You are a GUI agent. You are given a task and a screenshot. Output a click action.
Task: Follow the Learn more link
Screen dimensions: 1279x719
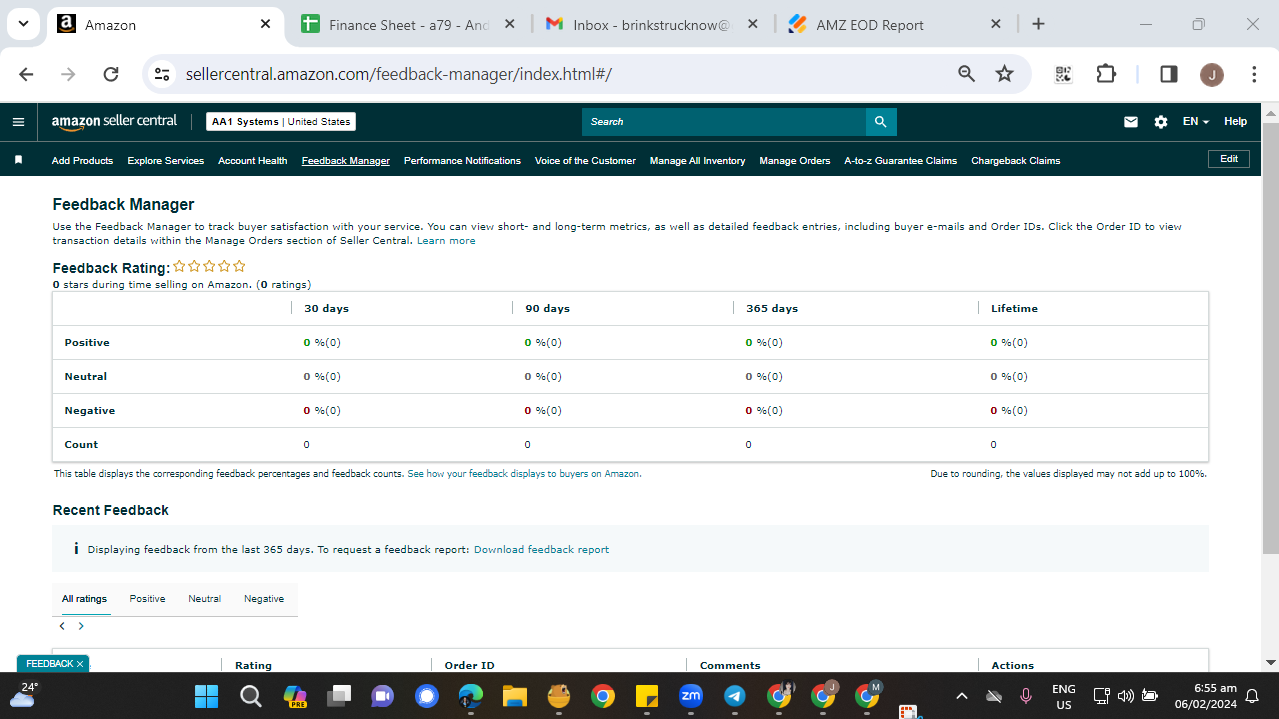(446, 241)
